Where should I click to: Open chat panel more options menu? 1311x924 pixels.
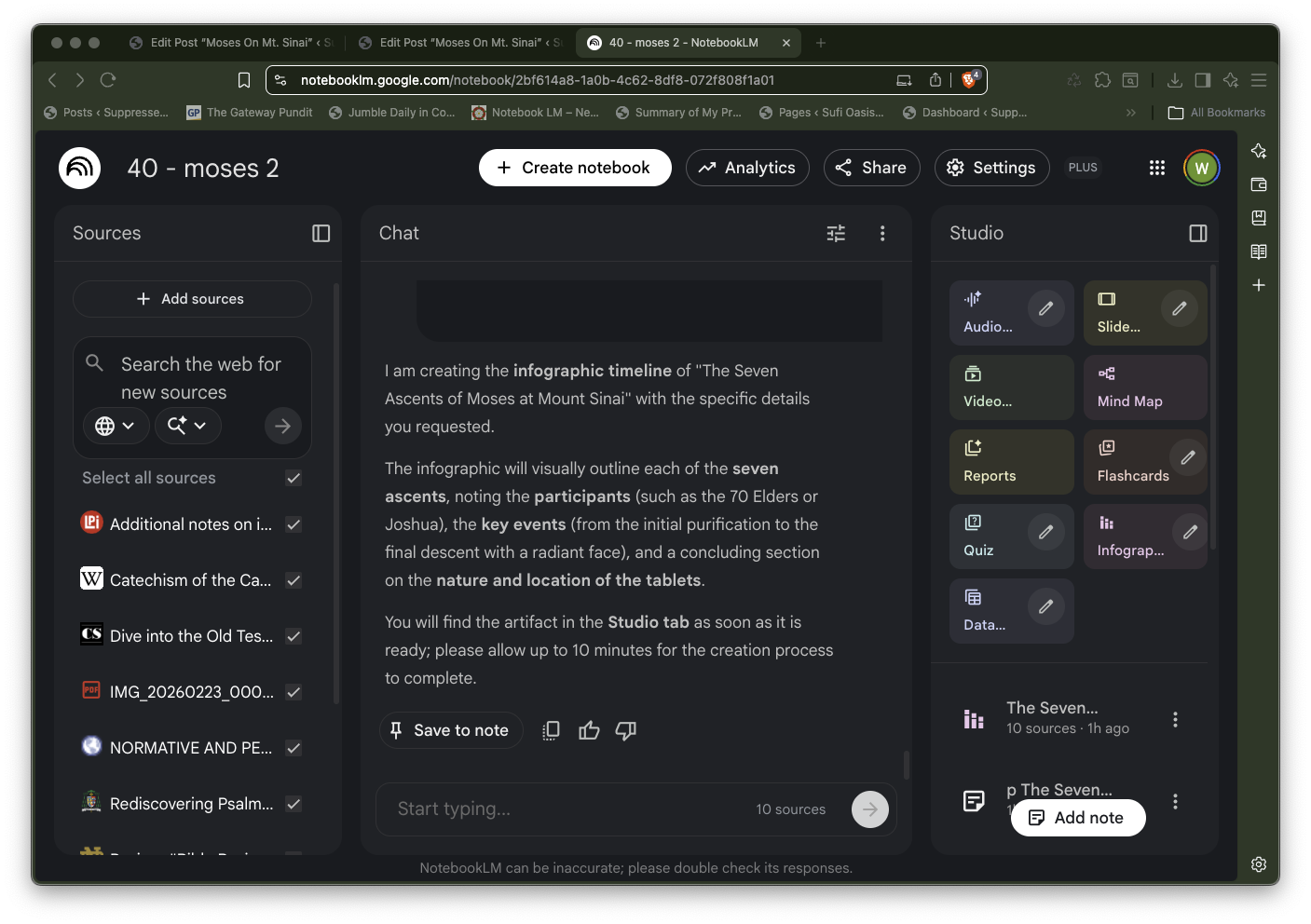pyautogui.click(x=882, y=234)
